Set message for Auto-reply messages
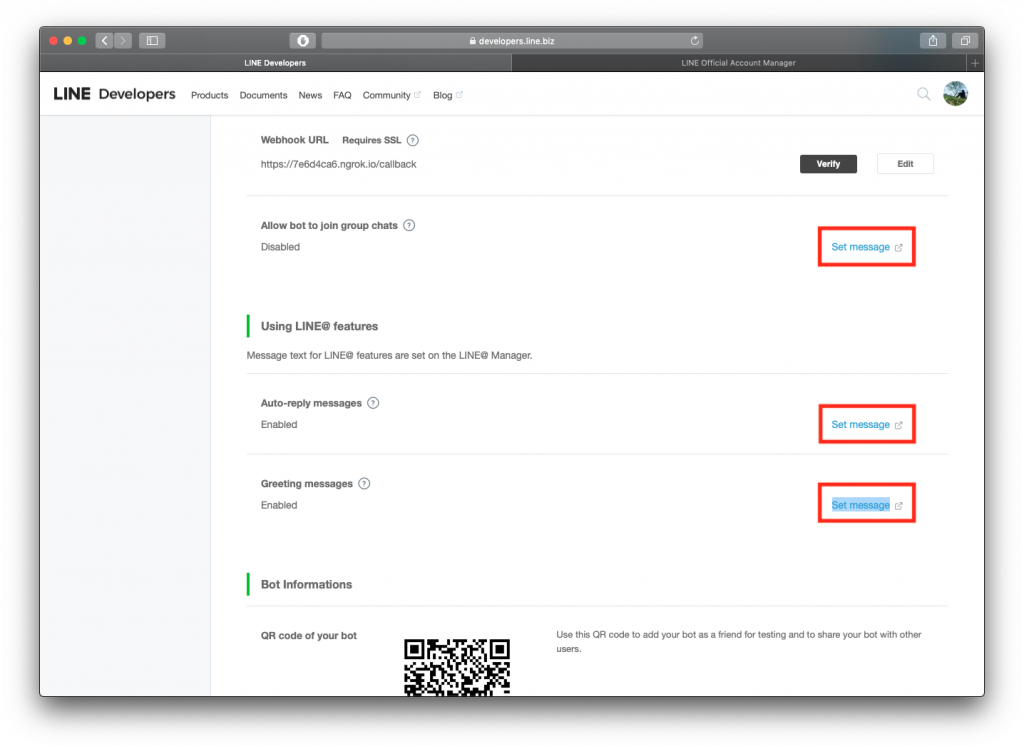 coord(867,424)
